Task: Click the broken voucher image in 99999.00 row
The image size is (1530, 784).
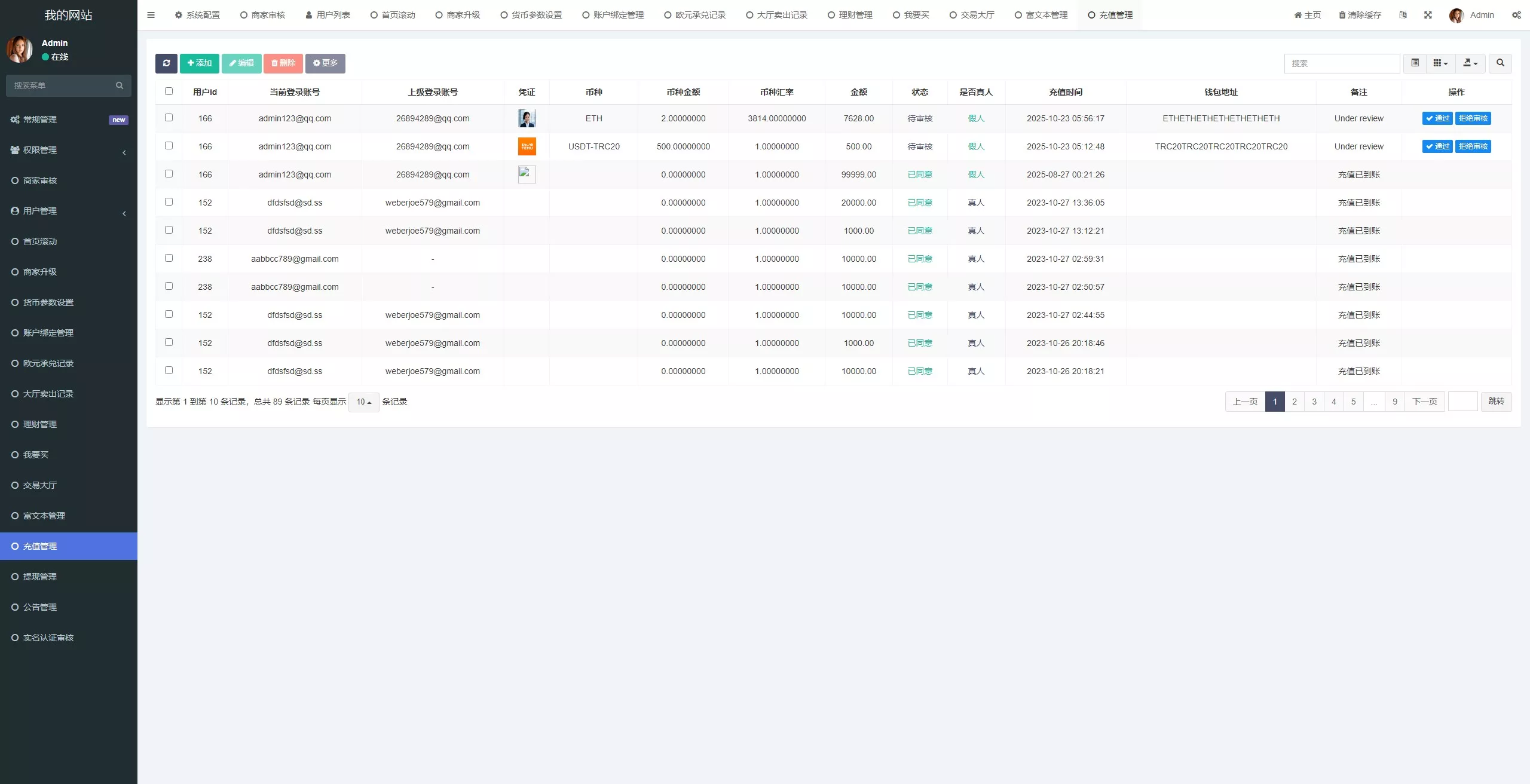Action: pos(527,174)
